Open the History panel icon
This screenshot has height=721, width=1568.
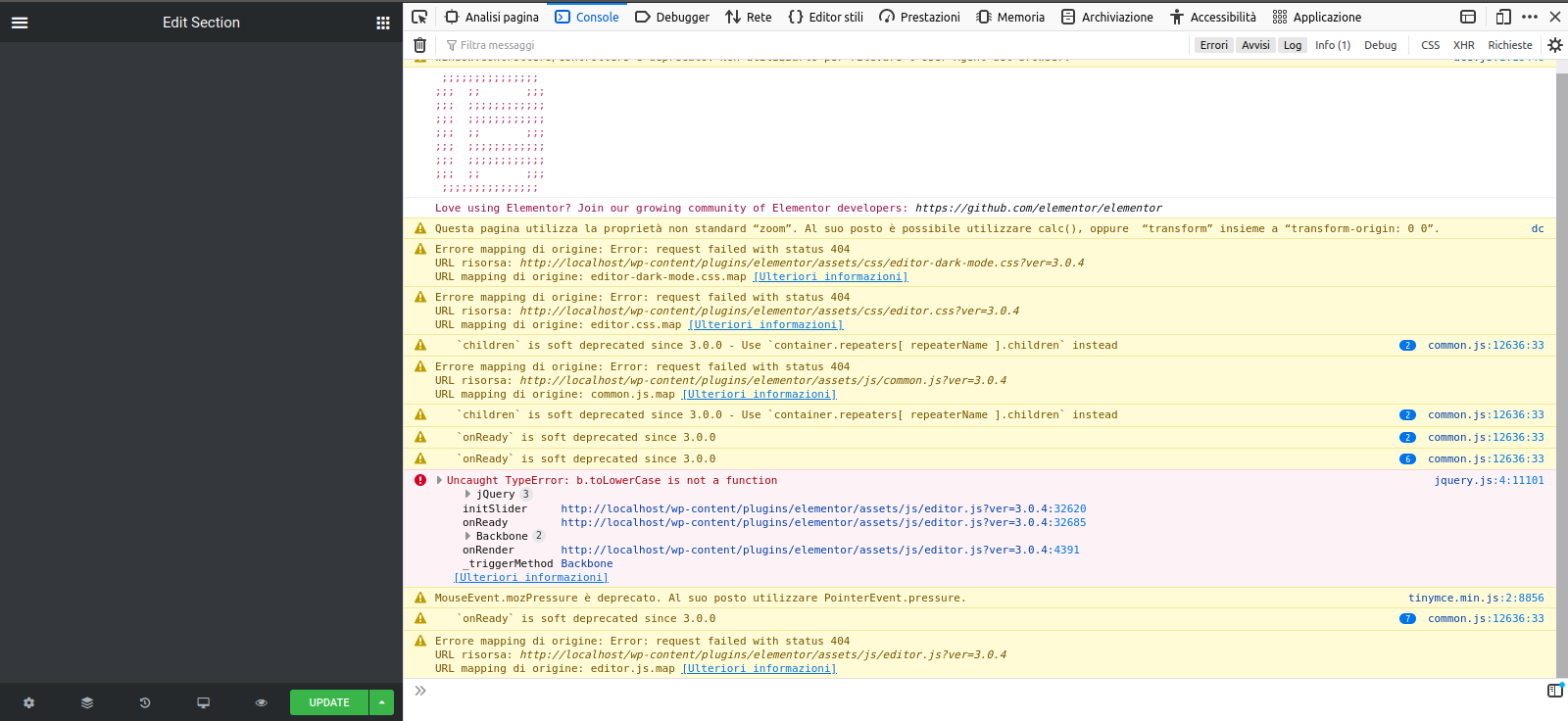click(x=145, y=702)
